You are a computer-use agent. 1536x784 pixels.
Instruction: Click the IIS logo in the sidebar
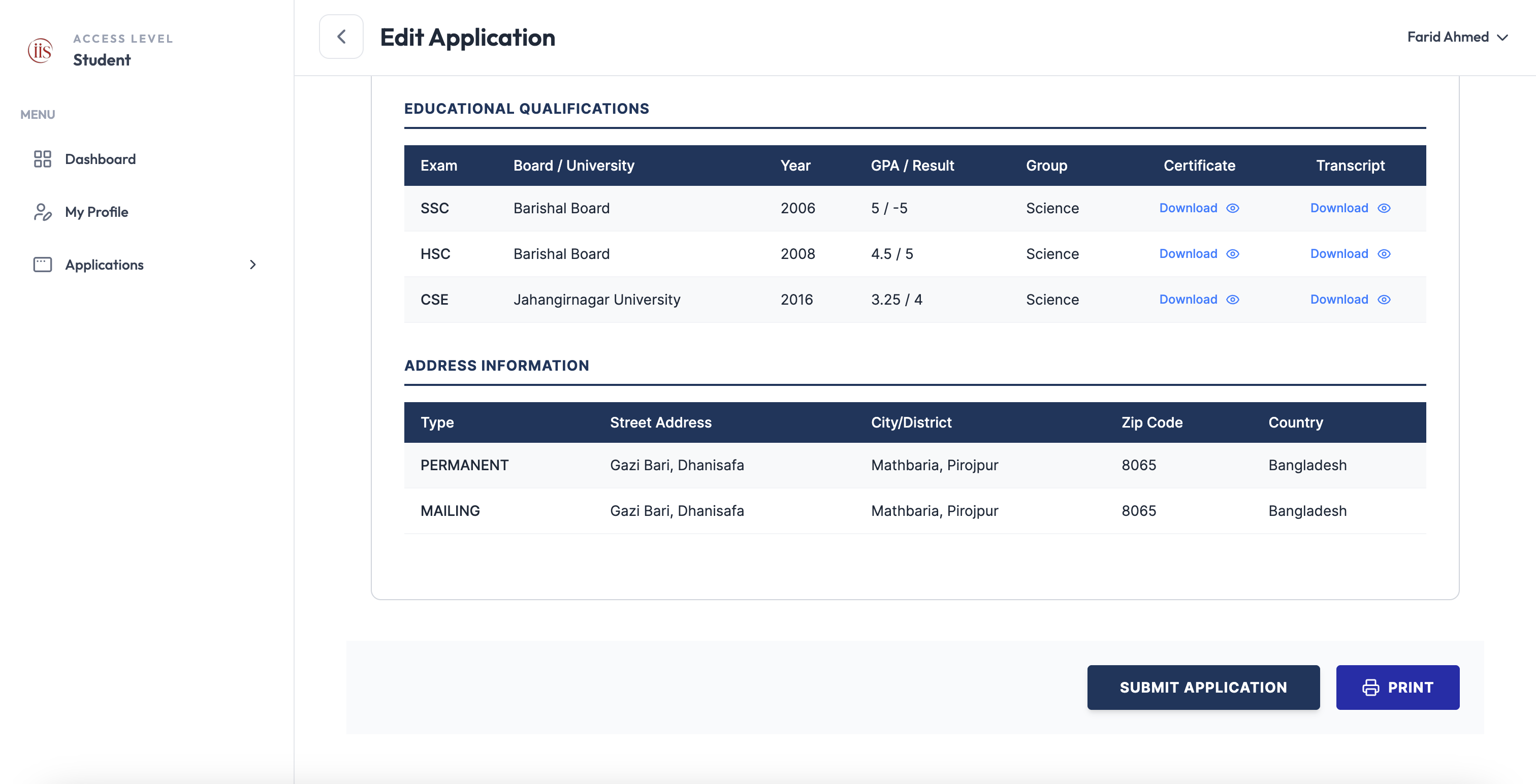coord(40,50)
